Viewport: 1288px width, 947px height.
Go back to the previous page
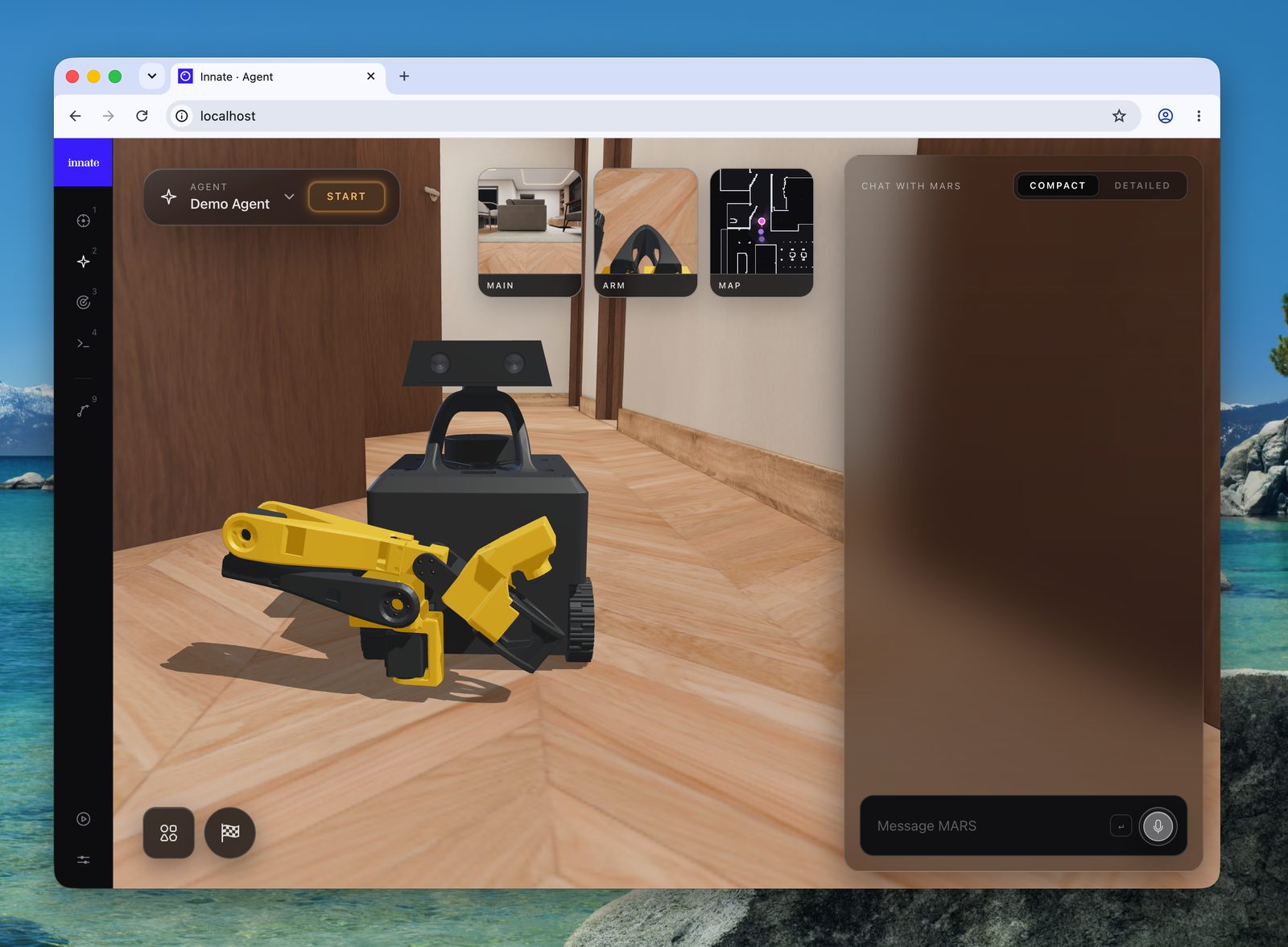pos(76,116)
